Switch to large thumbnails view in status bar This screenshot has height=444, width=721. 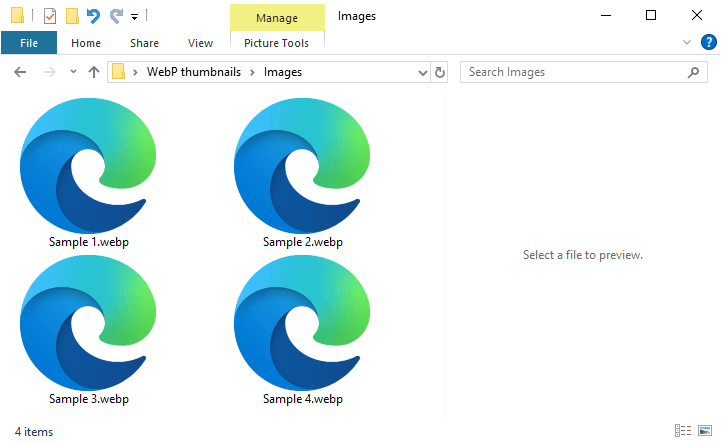pyautogui.click(x=705, y=431)
